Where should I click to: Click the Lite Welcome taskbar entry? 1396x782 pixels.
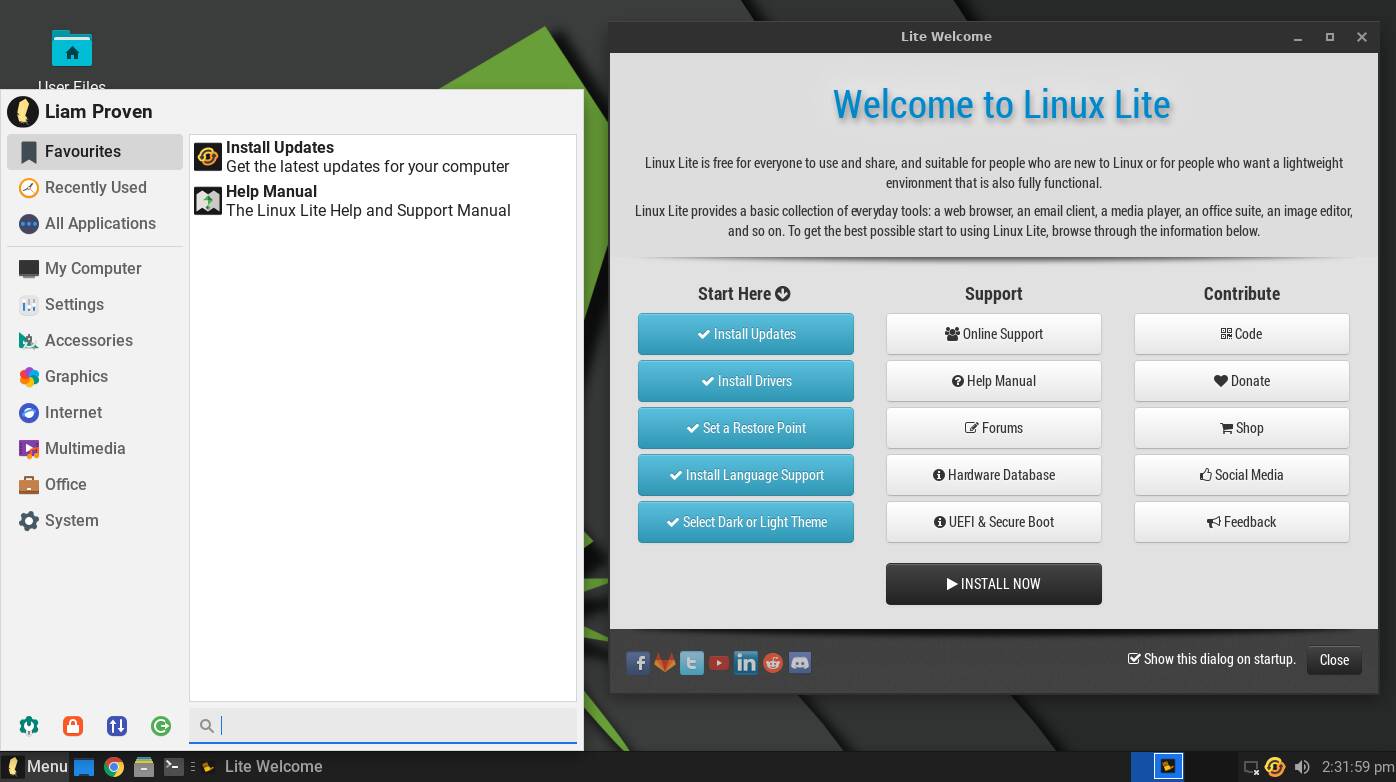click(x=262, y=767)
